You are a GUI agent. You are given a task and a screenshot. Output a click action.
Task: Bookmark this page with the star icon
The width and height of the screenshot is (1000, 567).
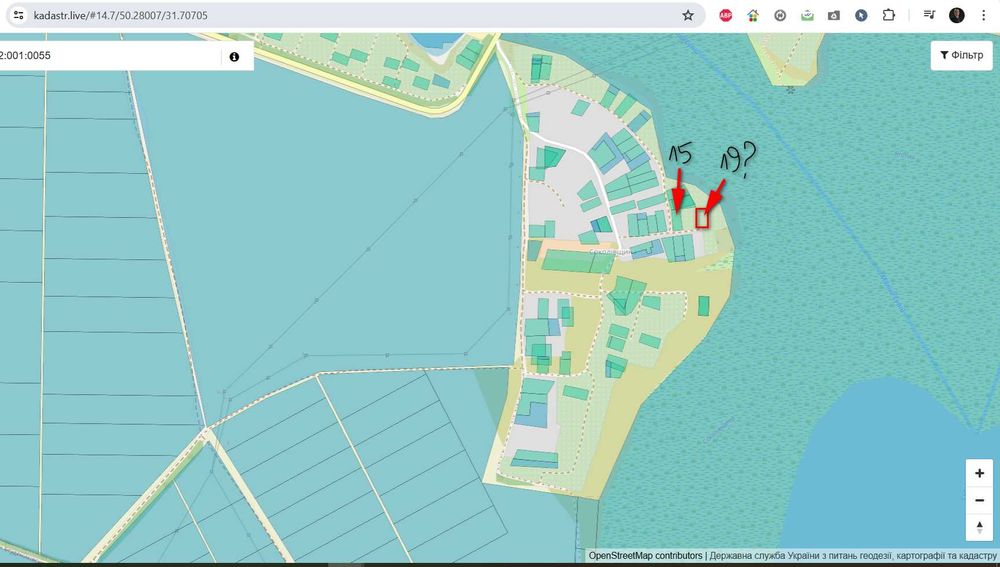click(x=688, y=15)
